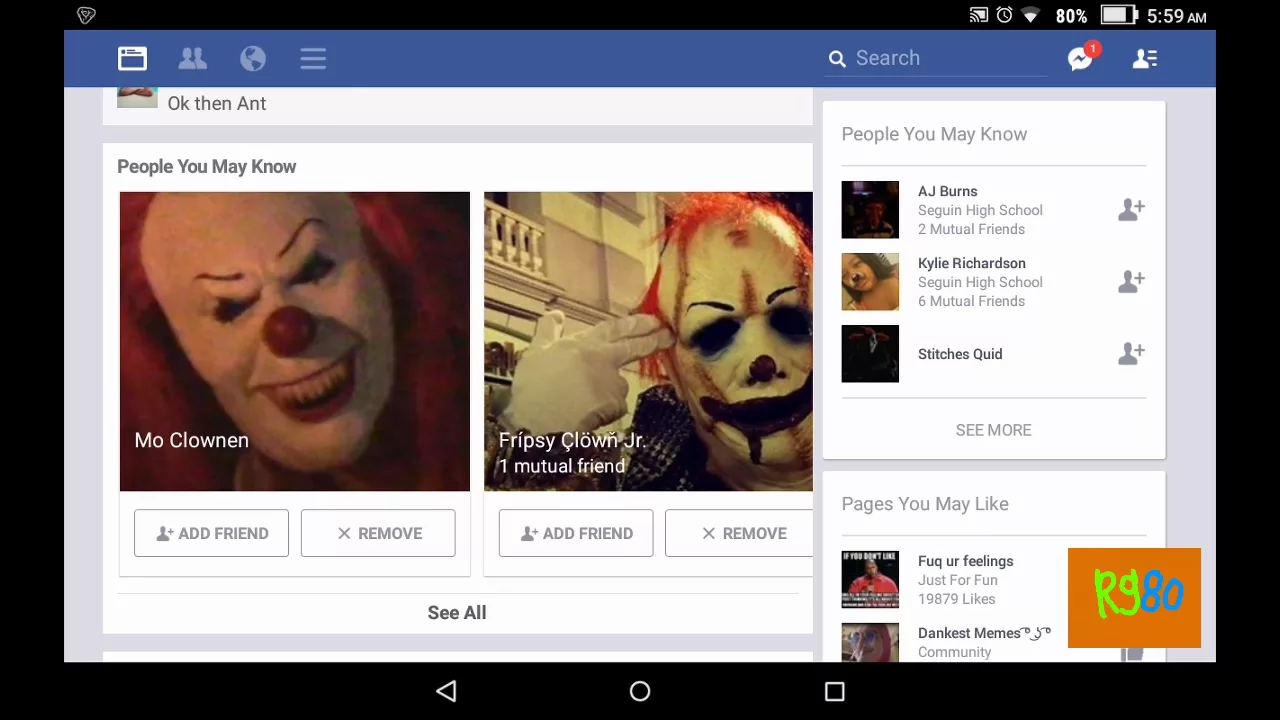Image resolution: width=1280 pixels, height=720 pixels.
Task: Open Messenger chat icon
Action: (1081, 58)
